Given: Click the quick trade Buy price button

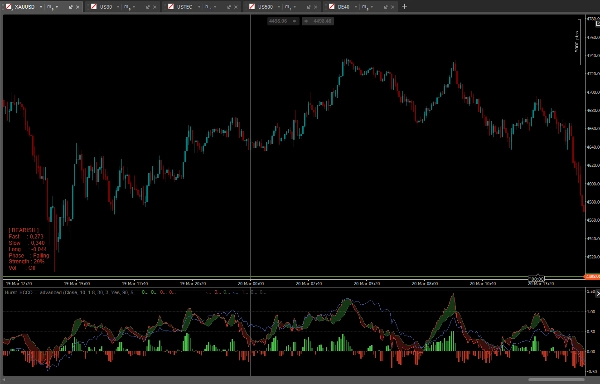Looking at the screenshot, I should tap(318, 21).
